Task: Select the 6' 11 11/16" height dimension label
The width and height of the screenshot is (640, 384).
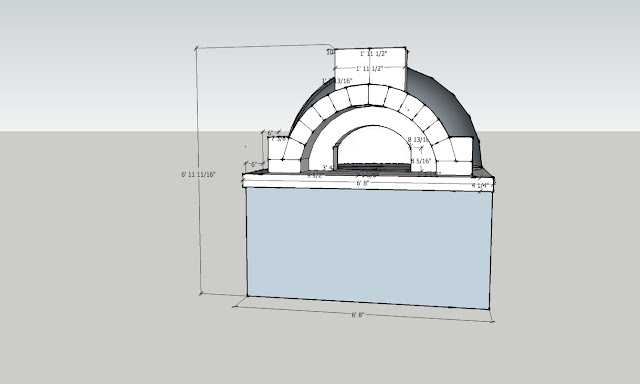Action: click(198, 174)
